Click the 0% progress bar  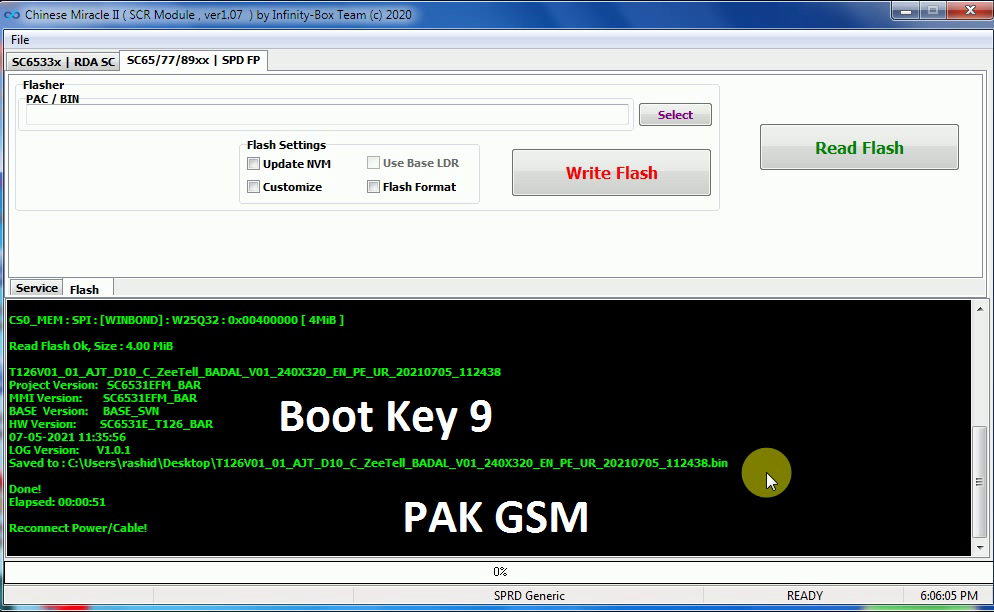(497, 571)
